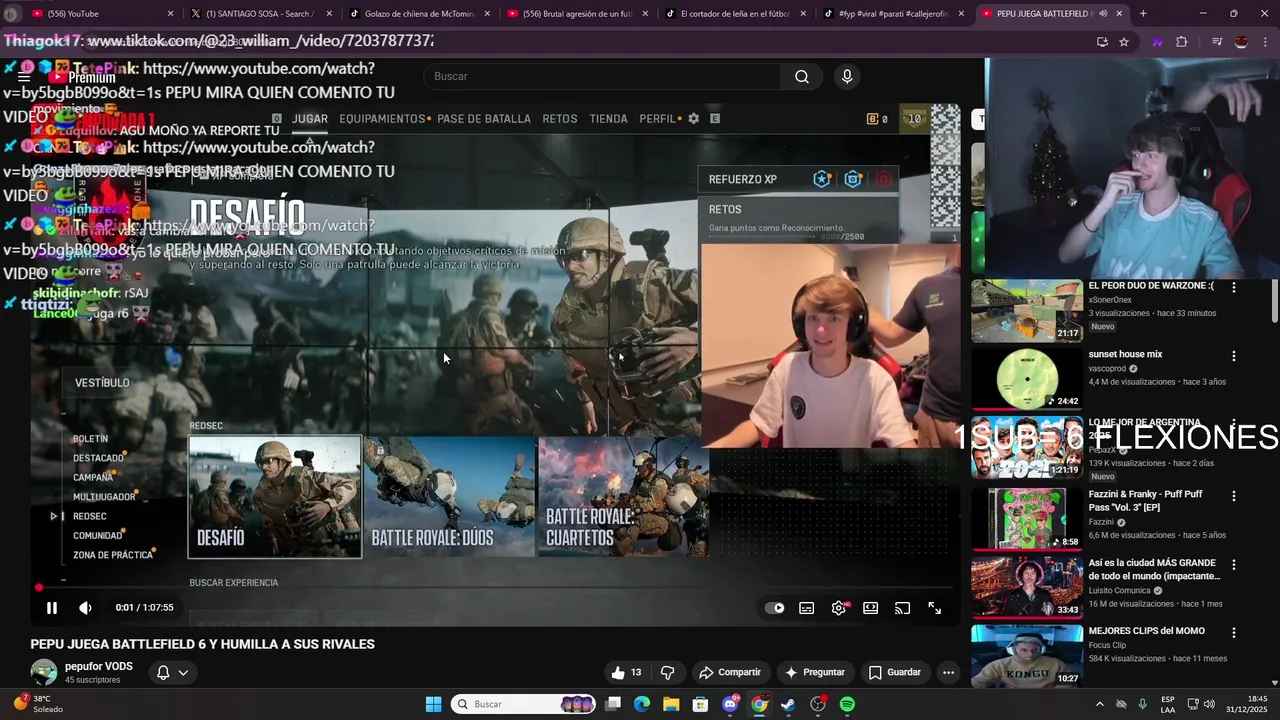Screen dimensions: 1280x720
Task: Open options for sunset house mix
Action: (x=1233, y=356)
